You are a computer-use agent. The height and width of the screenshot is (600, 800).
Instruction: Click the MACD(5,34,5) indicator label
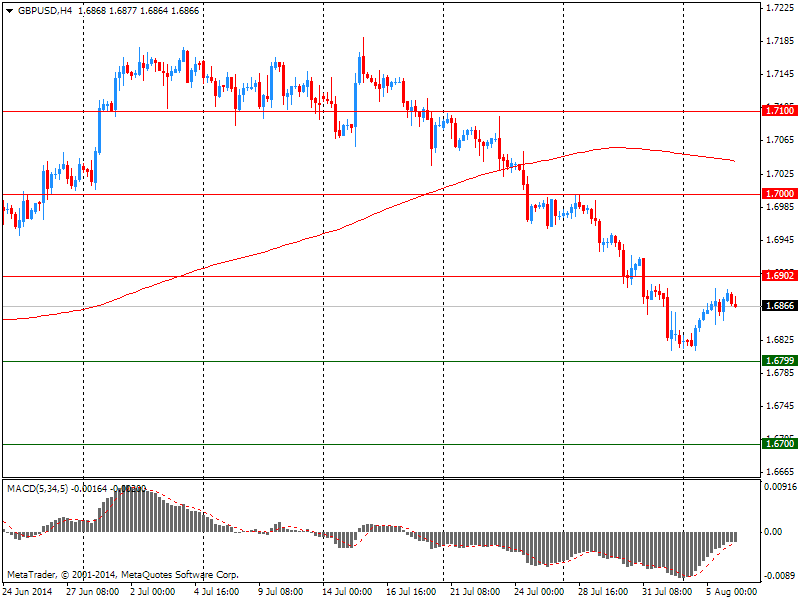pos(37,489)
